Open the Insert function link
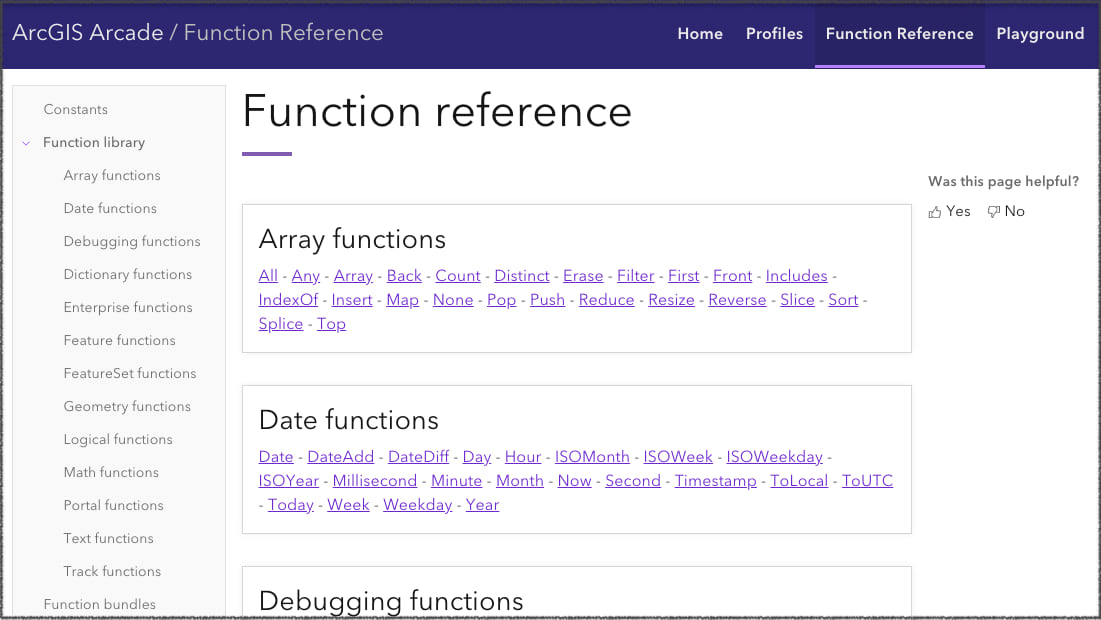Viewport: 1101px width, 620px height. pyautogui.click(x=352, y=300)
